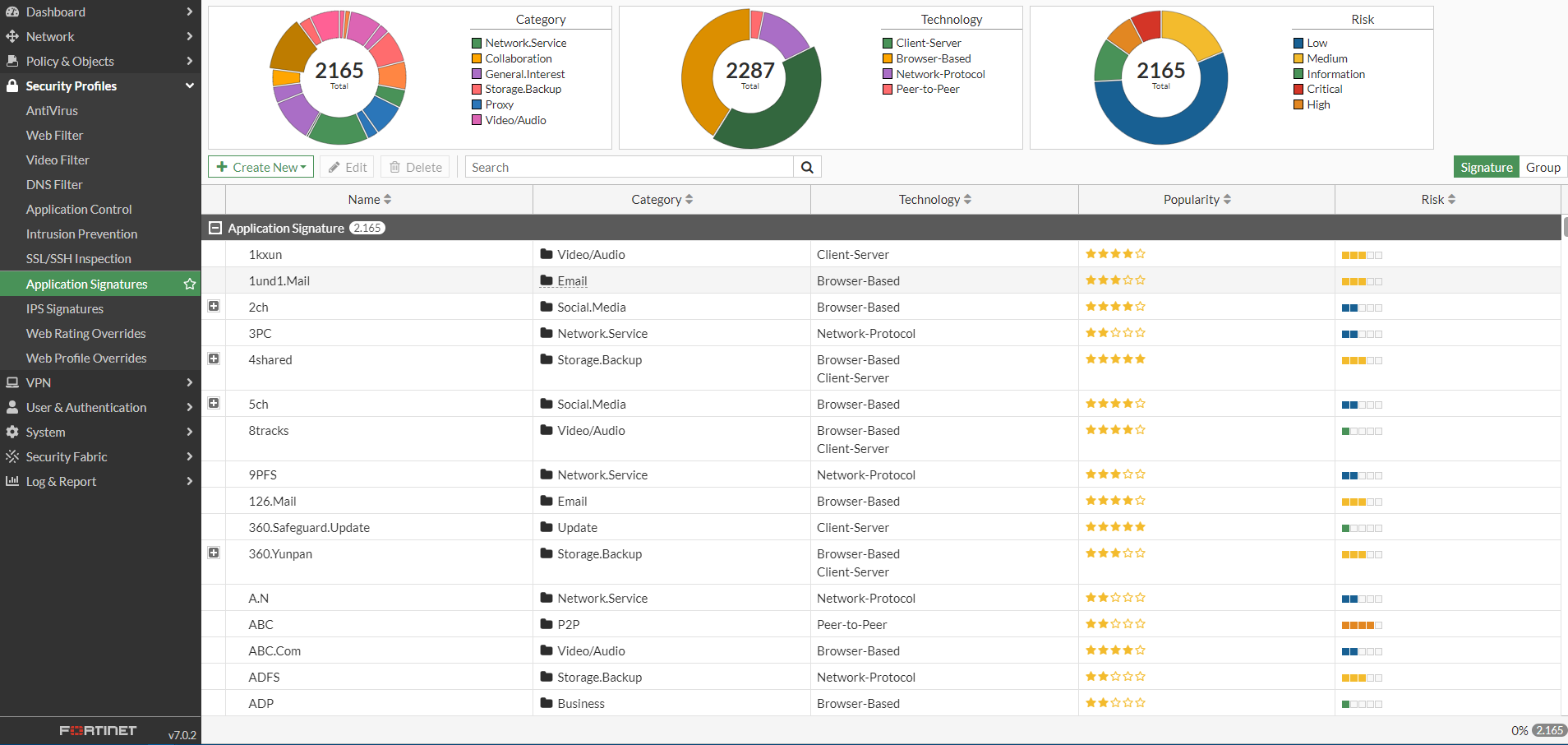Viewport: 1568px width, 745px height.
Task: Expand the 5ch signature row
Action: tap(214, 404)
